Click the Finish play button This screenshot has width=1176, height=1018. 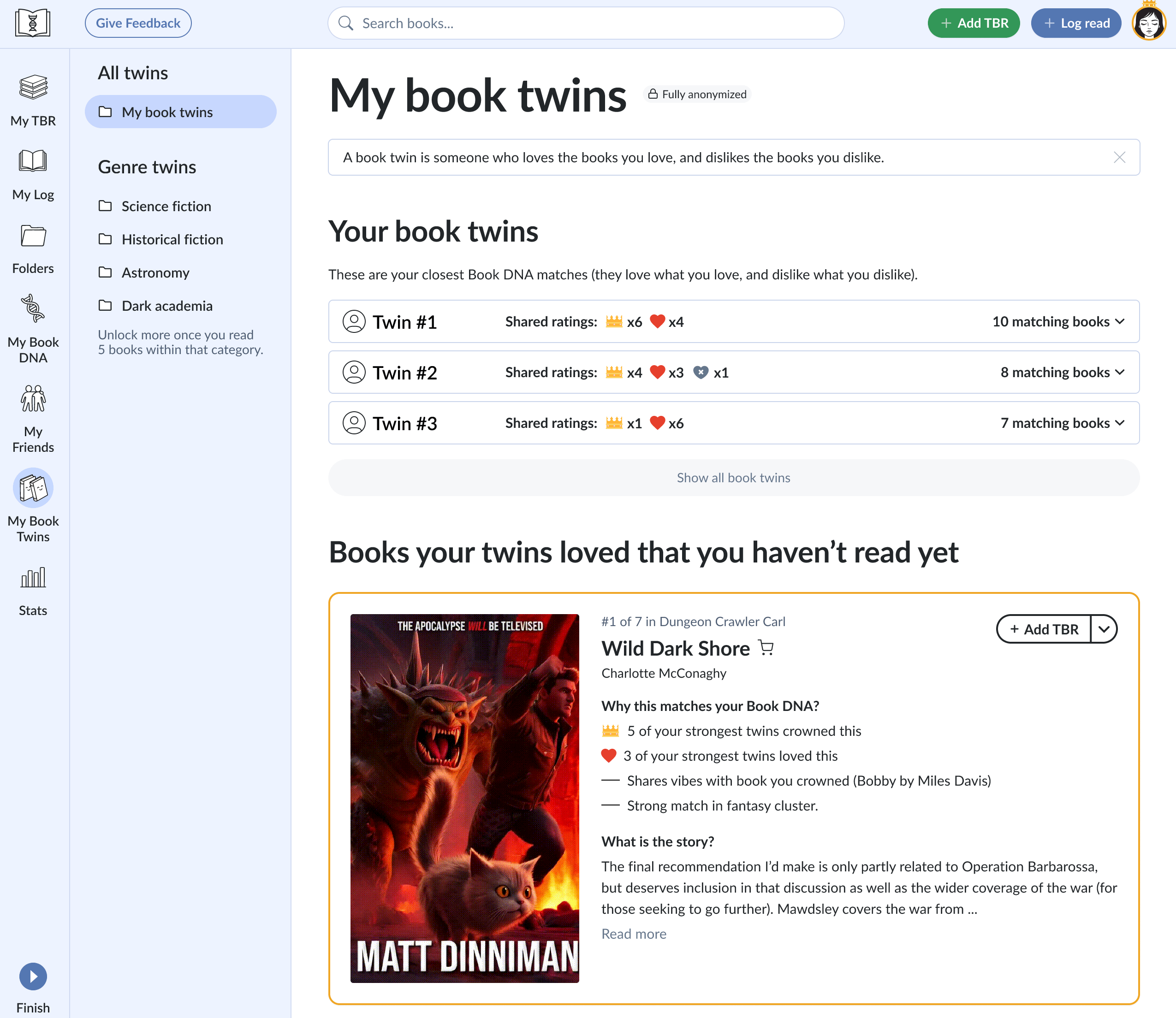coord(33,976)
